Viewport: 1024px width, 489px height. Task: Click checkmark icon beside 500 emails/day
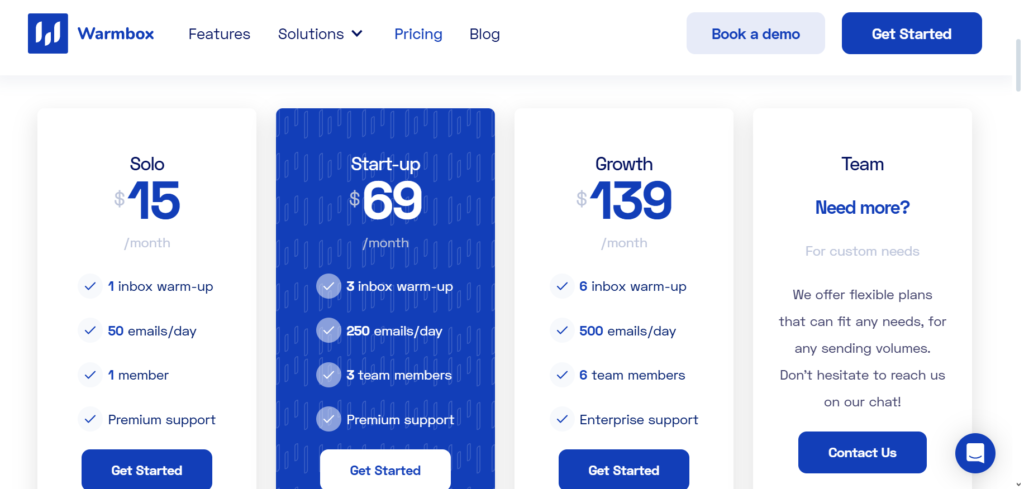tap(562, 330)
